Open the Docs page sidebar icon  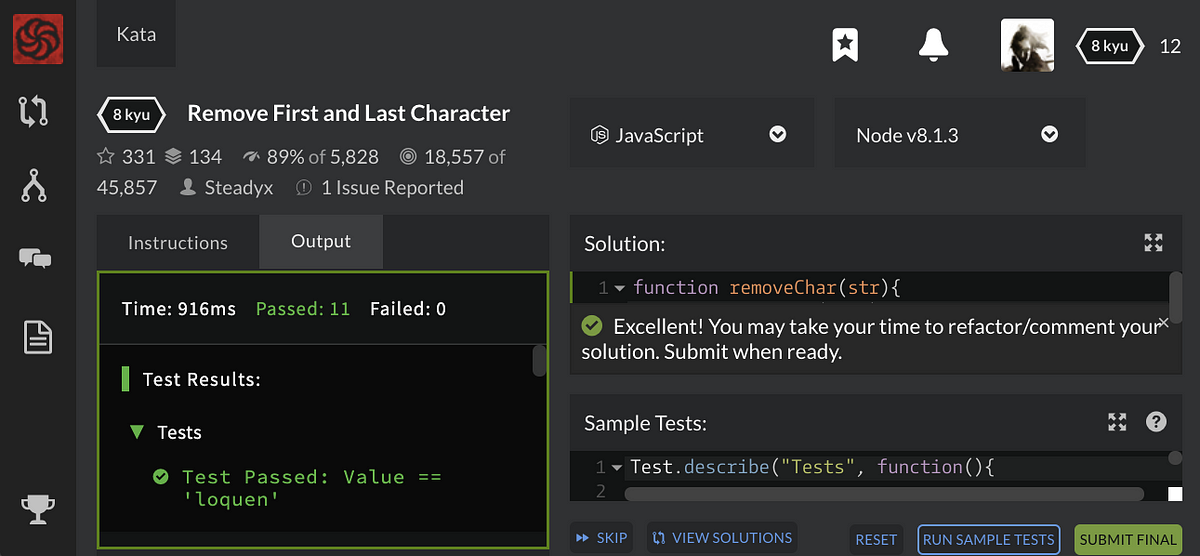click(37, 337)
